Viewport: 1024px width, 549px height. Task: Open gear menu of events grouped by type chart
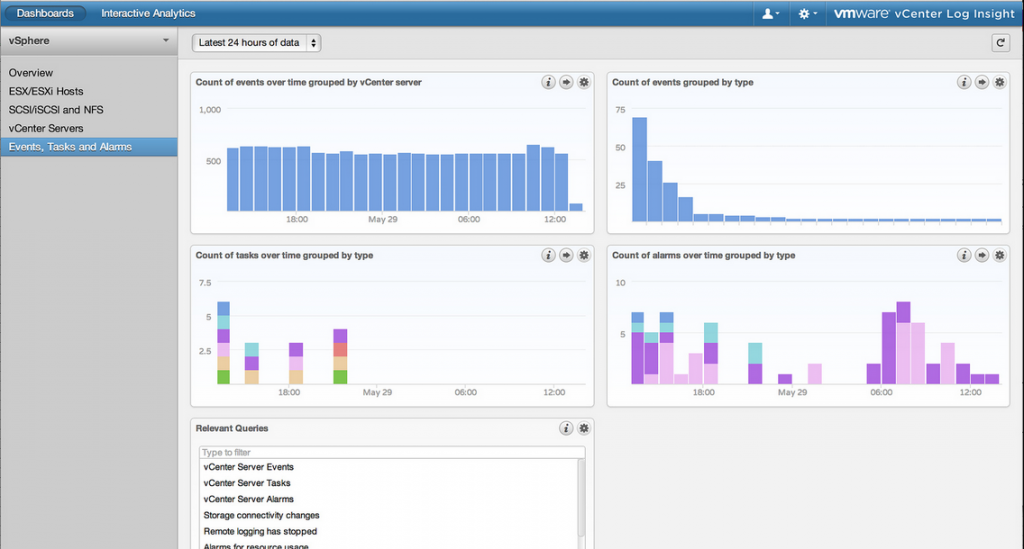tap(999, 82)
